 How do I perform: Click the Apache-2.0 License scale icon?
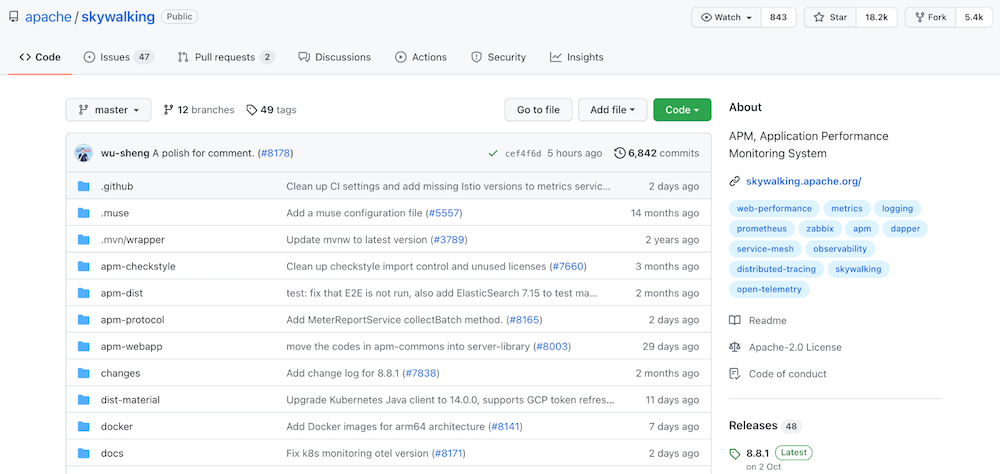coord(735,347)
